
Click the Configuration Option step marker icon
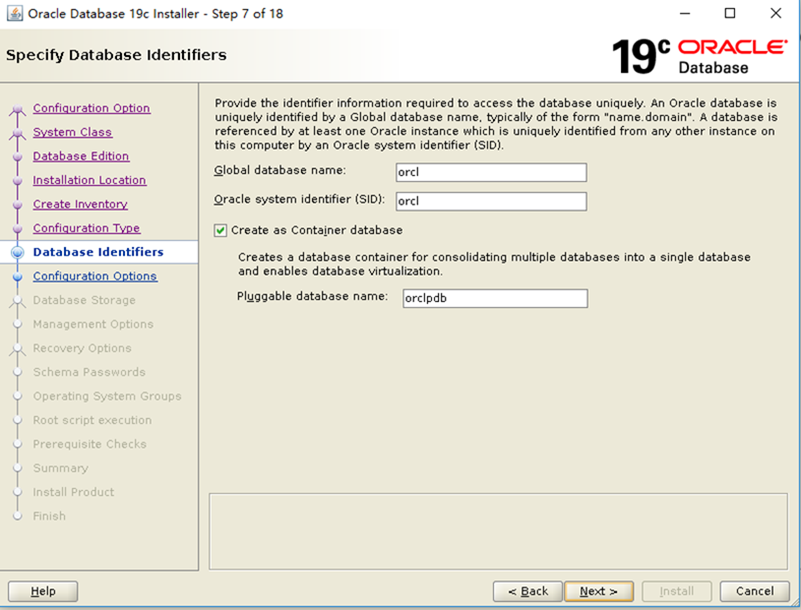pyautogui.click(x=17, y=109)
